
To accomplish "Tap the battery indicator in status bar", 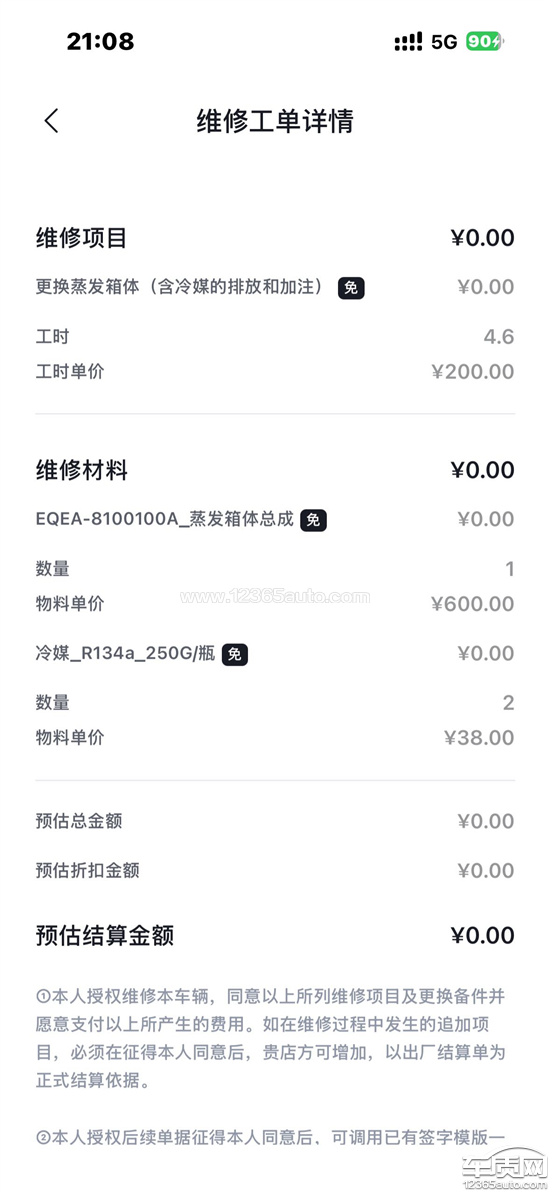I will pyautogui.click(x=485, y=42).
